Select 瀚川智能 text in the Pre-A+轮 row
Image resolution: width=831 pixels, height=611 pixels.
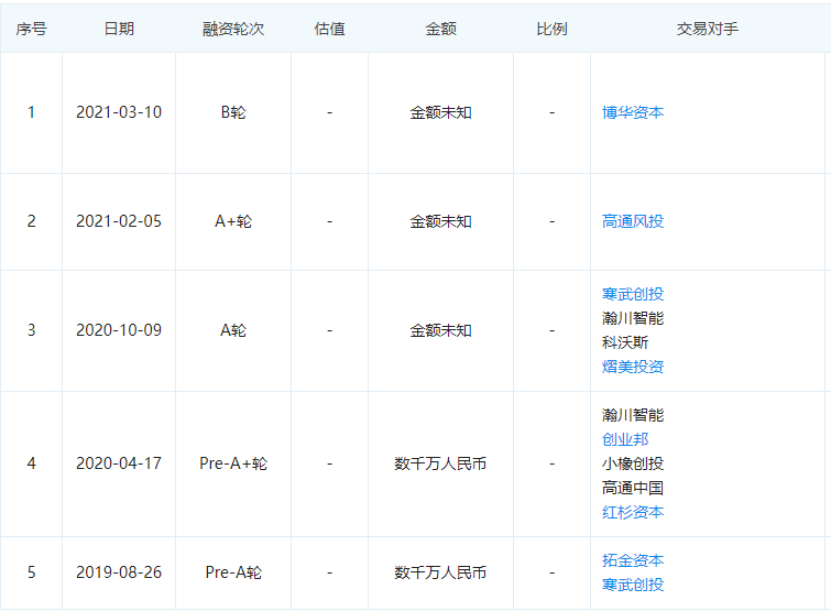pos(632,415)
